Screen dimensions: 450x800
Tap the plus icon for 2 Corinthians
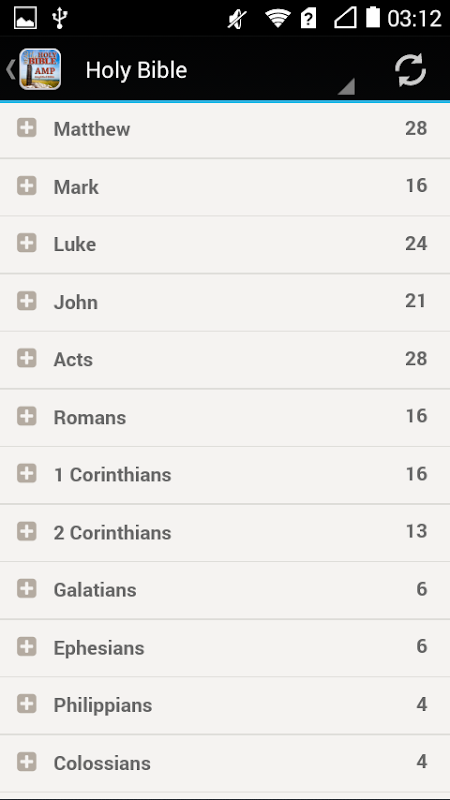pos(27,532)
